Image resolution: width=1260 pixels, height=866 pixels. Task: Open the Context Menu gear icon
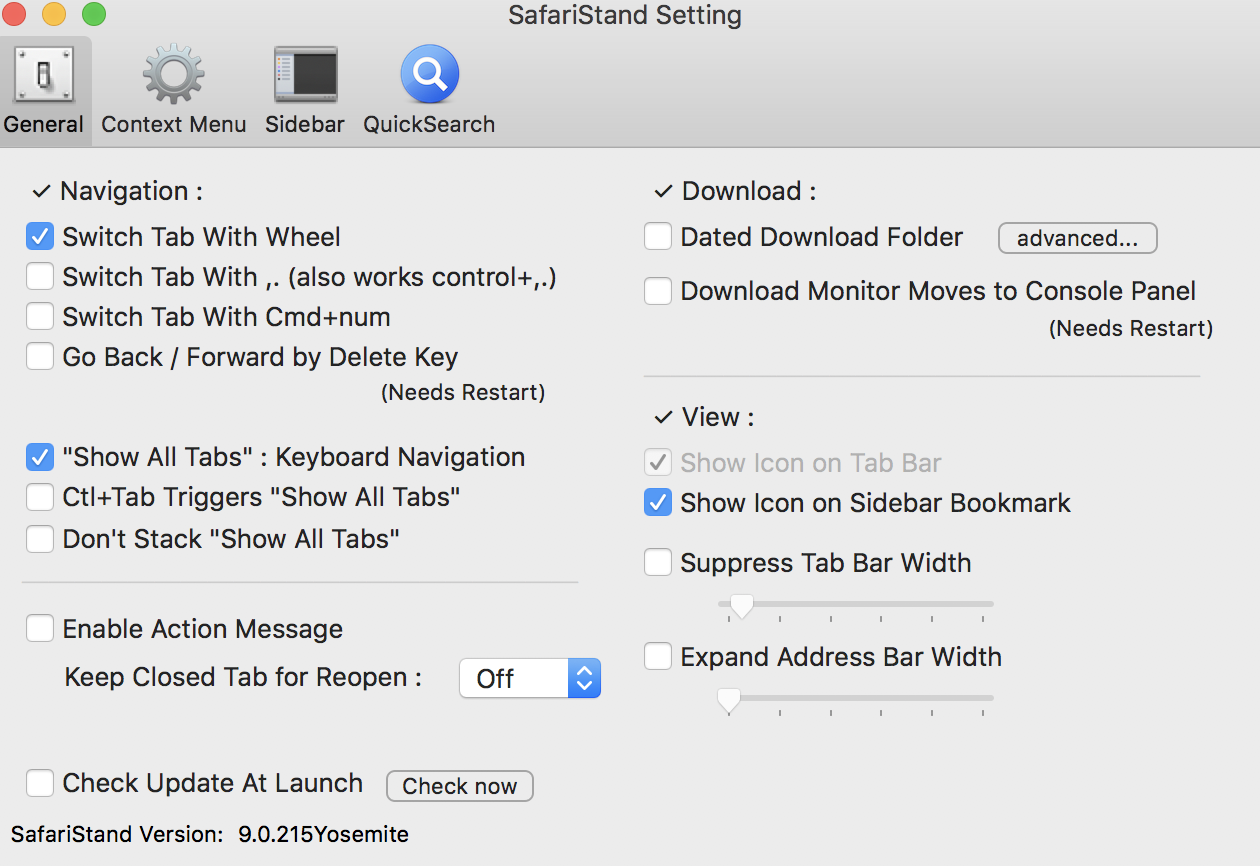174,75
